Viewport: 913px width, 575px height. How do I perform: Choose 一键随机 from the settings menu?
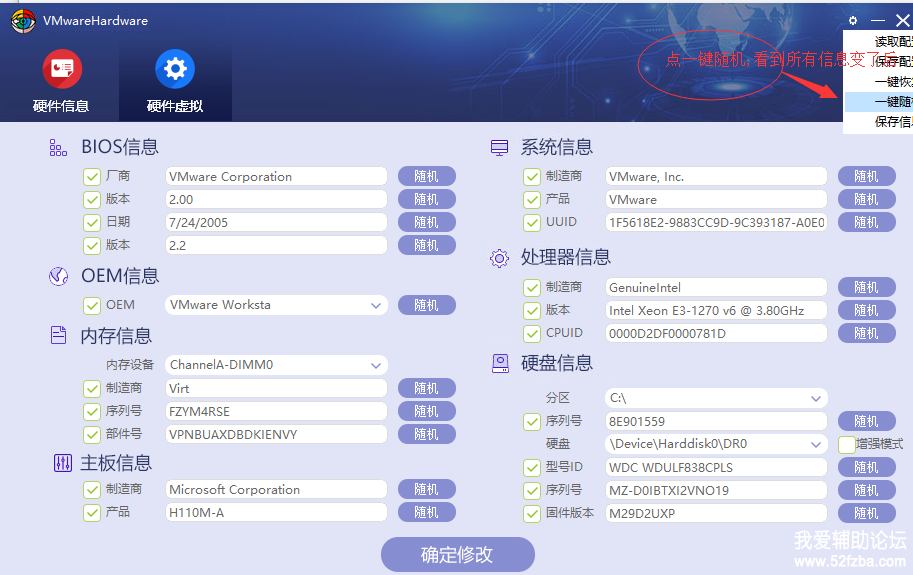coord(890,102)
